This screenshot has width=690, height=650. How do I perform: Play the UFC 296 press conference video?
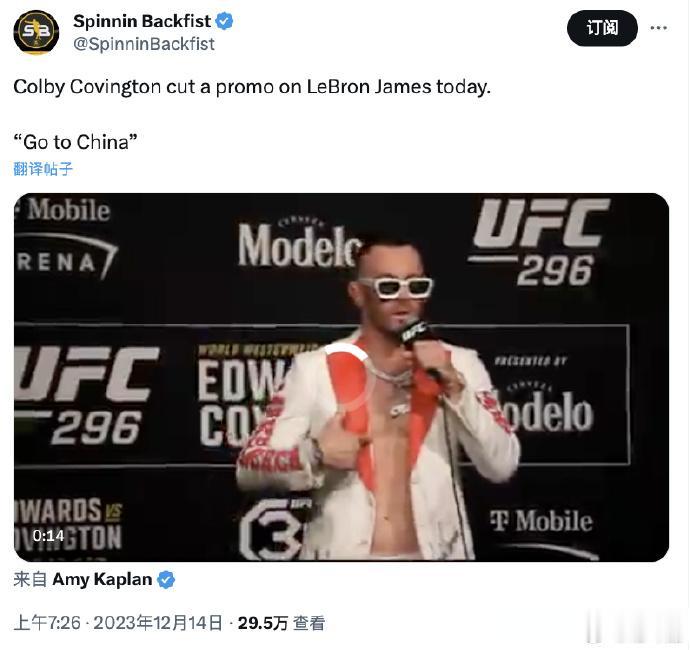[341, 377]
